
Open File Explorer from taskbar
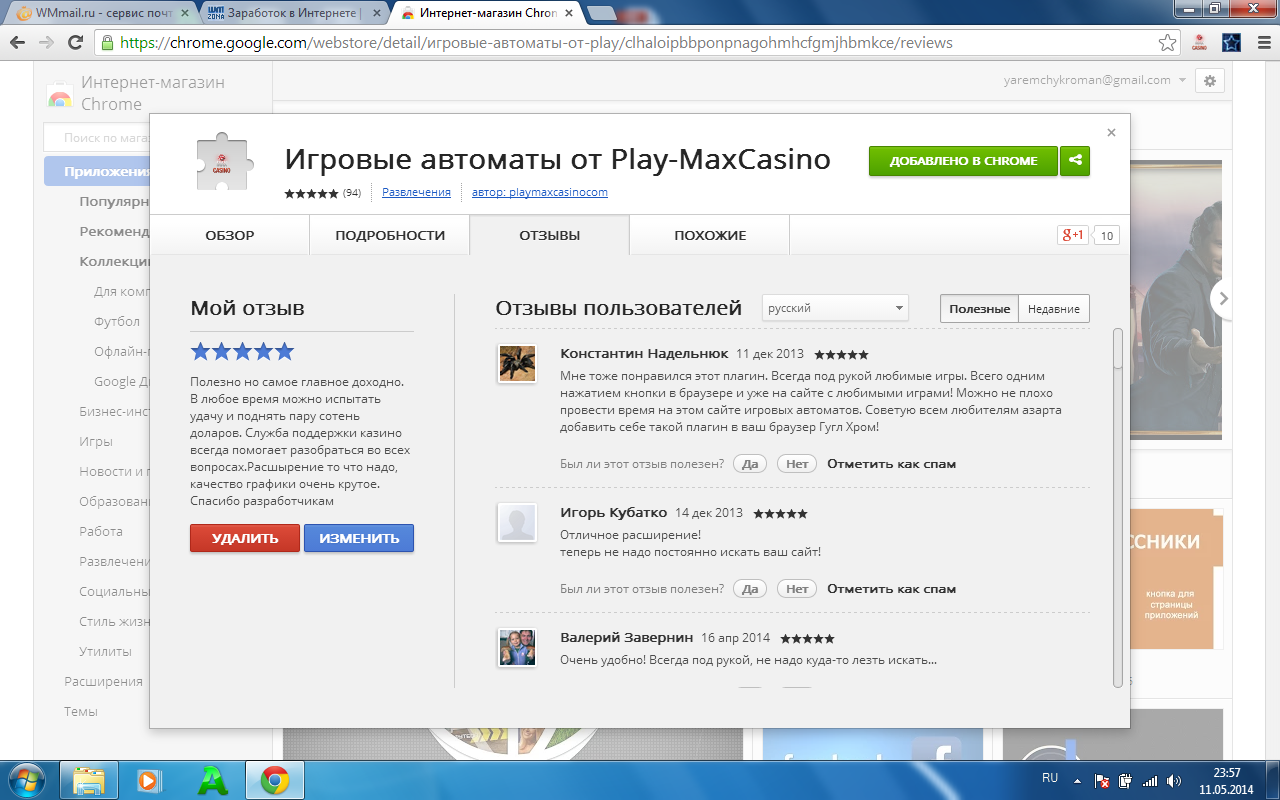pyautogui.click(x=90, y=780)
